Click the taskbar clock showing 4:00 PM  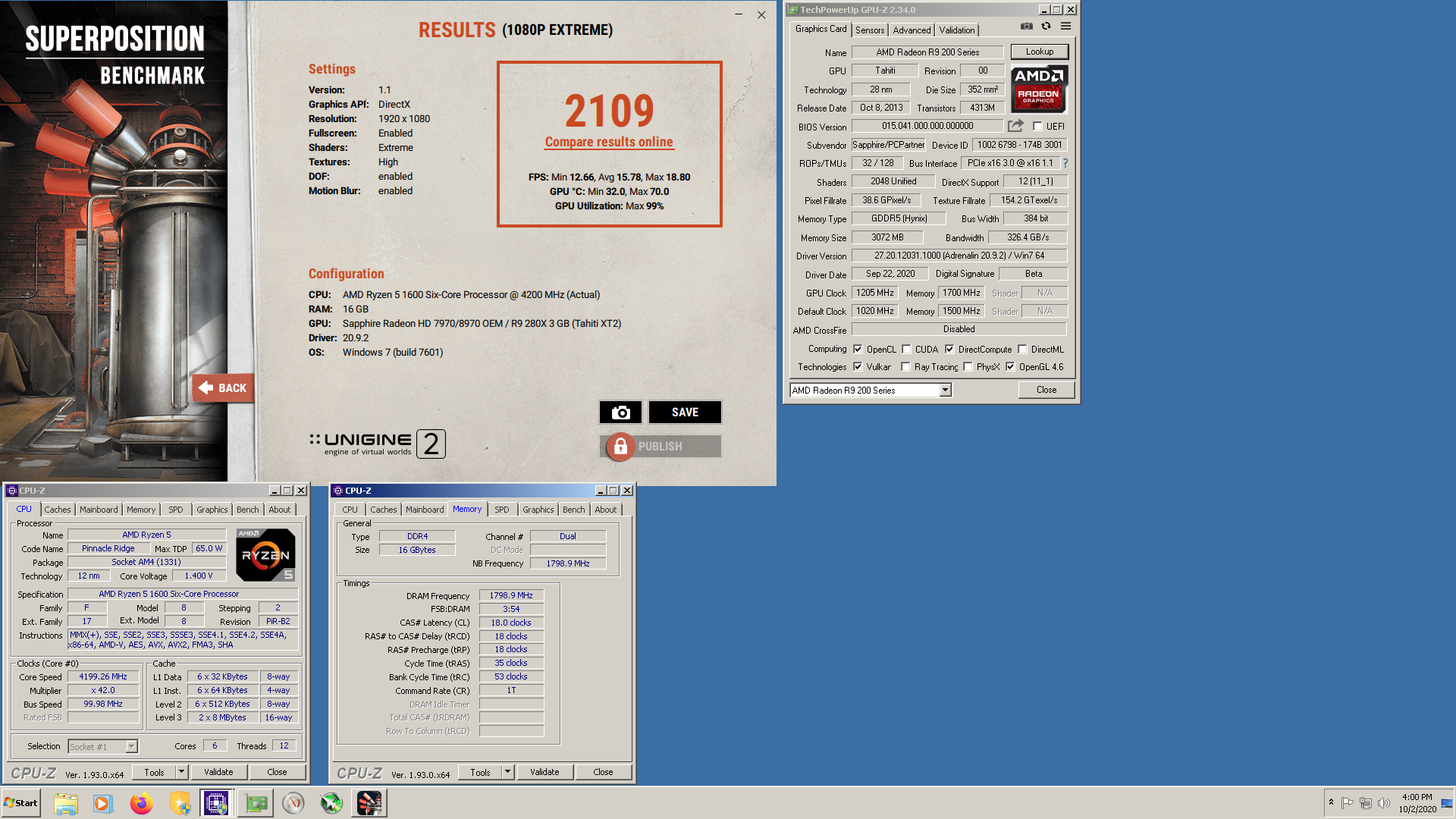pyautogui.click(x=1417, y=803)
